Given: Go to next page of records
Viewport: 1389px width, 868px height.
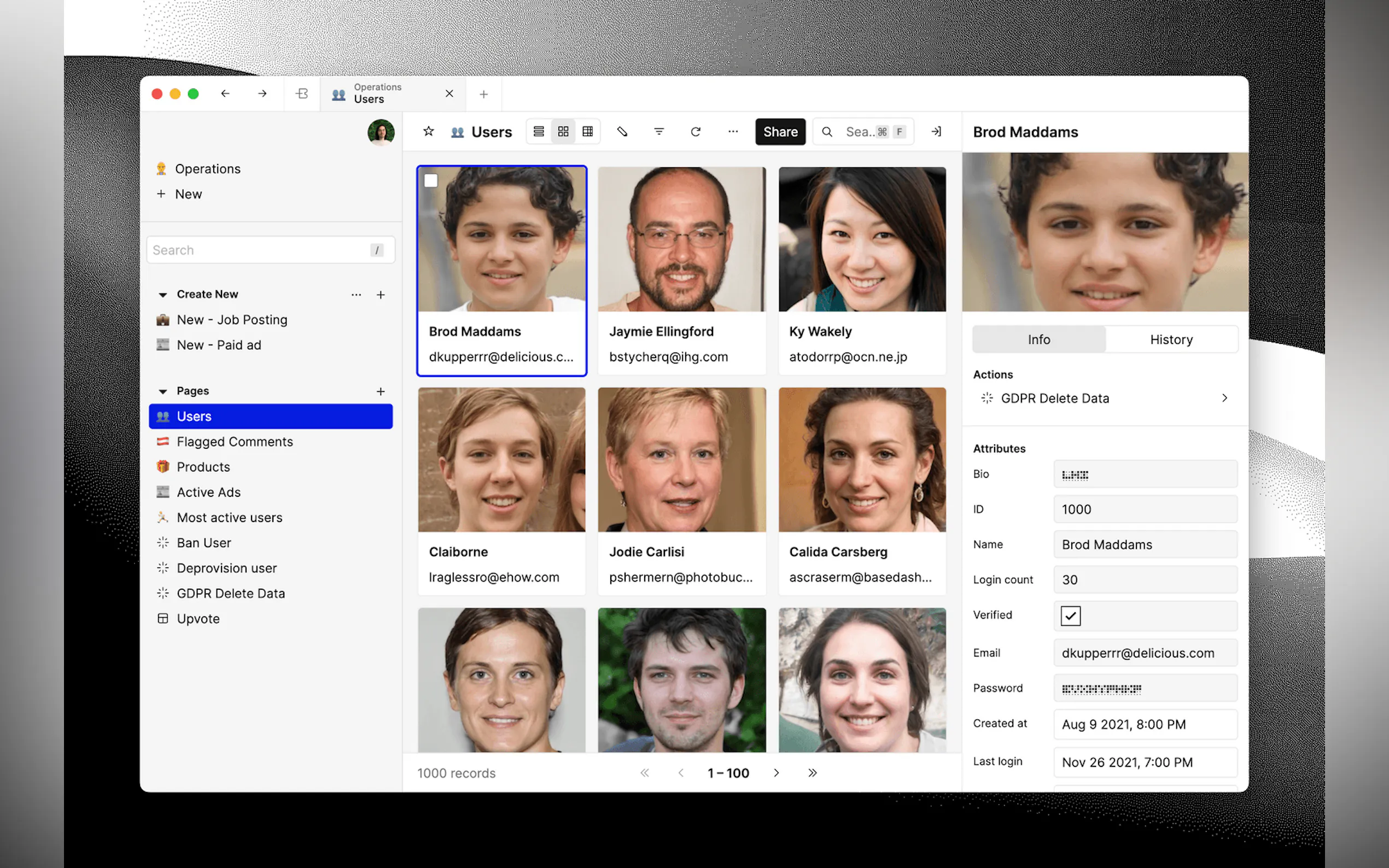Looking at the screenshot, I should [x=777, y=773].
